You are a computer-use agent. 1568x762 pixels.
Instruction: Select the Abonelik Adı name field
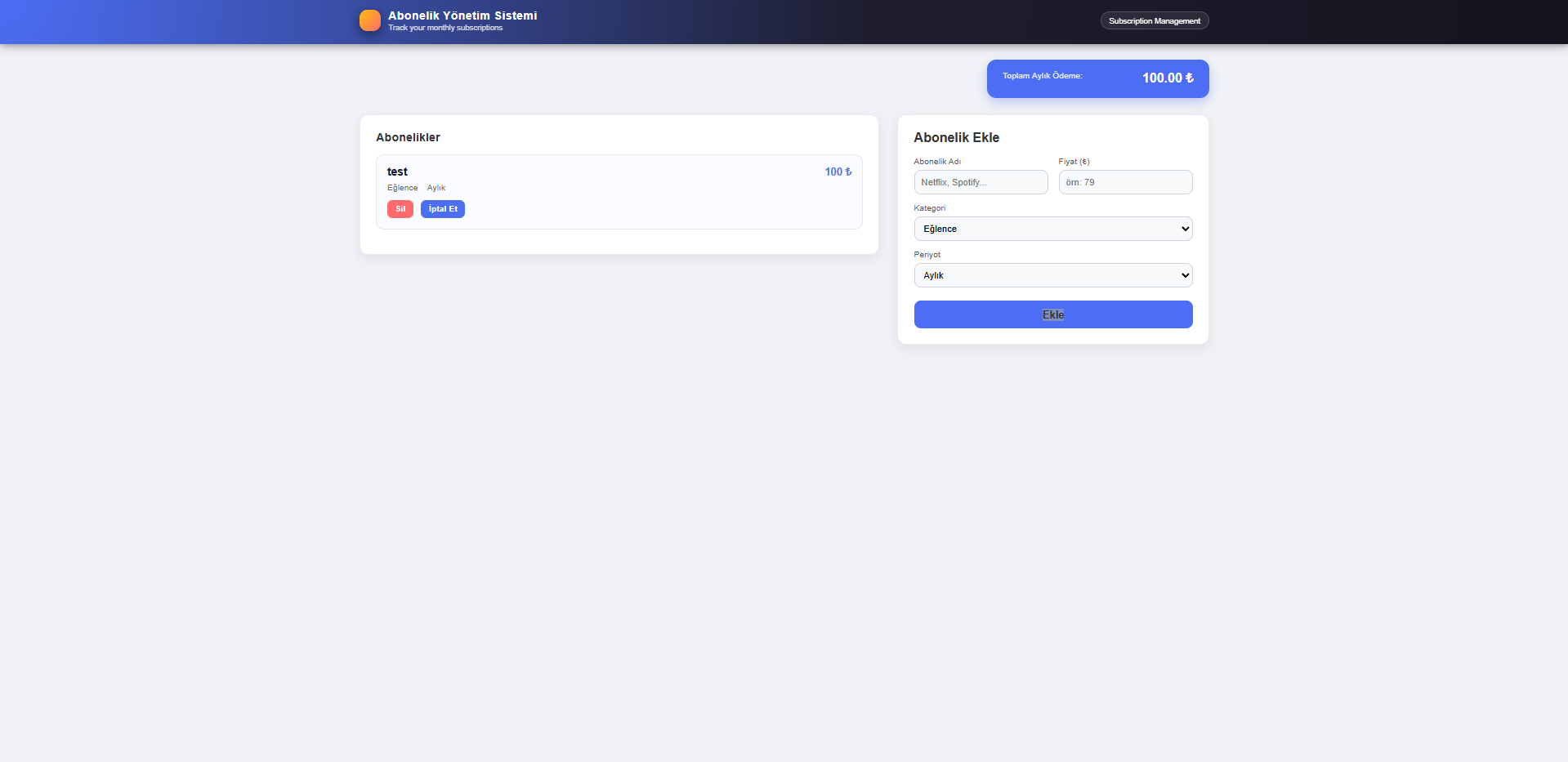[x=980, y=182]
